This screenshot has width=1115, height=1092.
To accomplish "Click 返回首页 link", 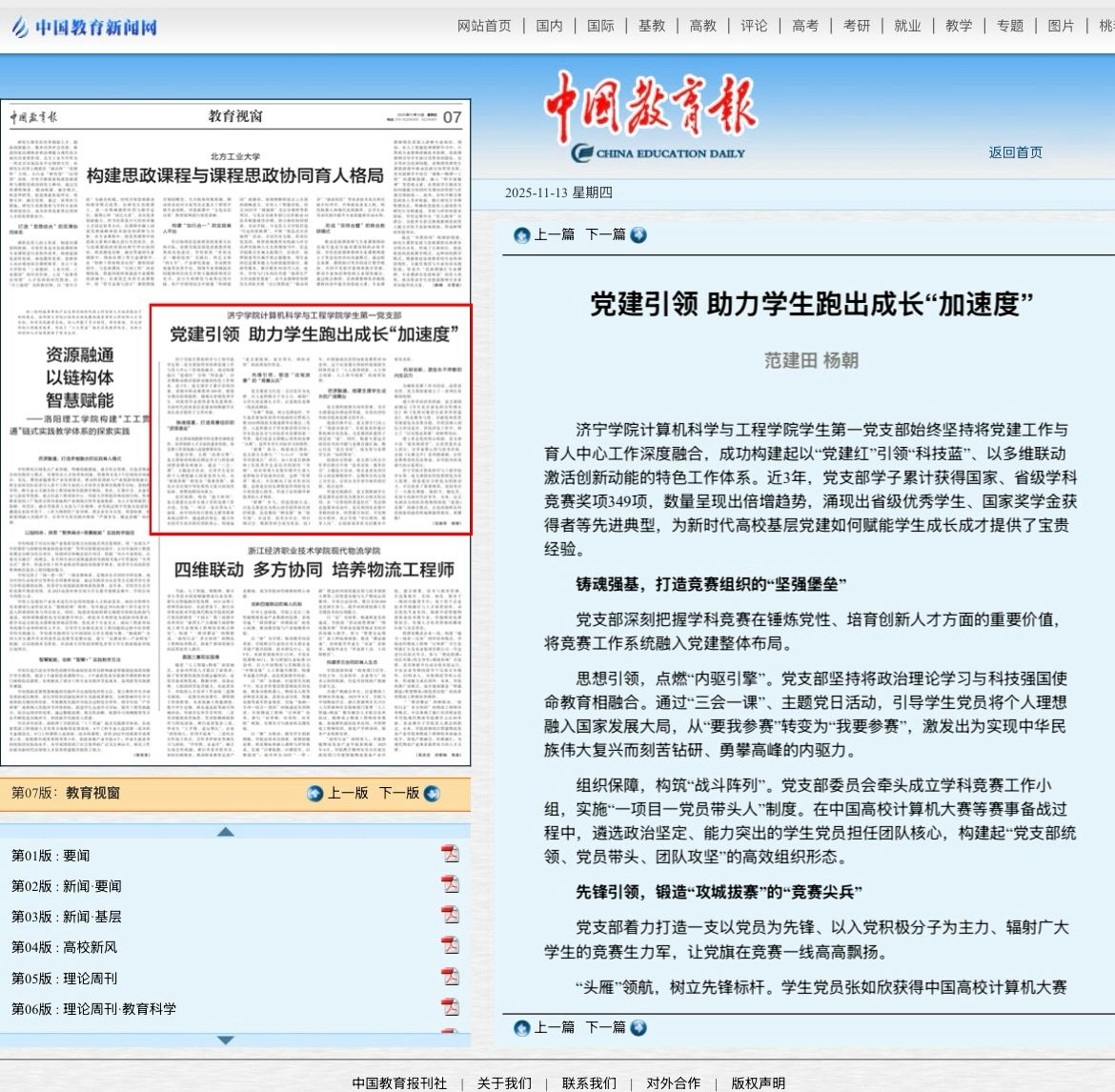I will tap(1015, 152).
